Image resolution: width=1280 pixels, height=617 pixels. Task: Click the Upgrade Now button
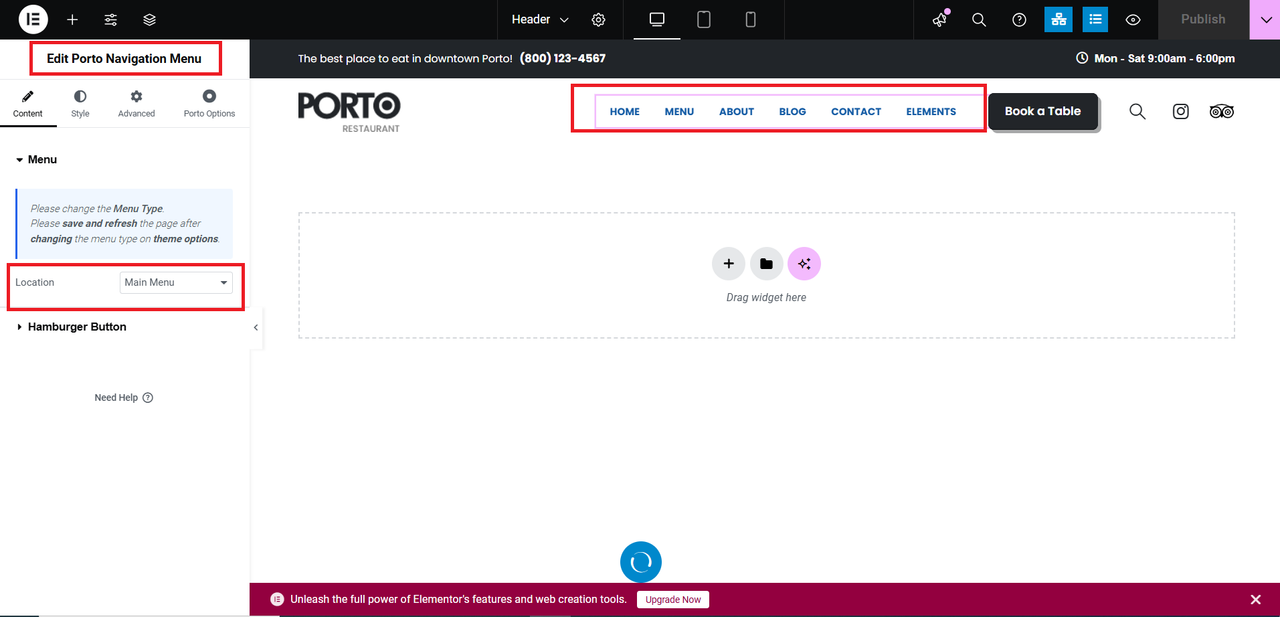click(673, 600)
